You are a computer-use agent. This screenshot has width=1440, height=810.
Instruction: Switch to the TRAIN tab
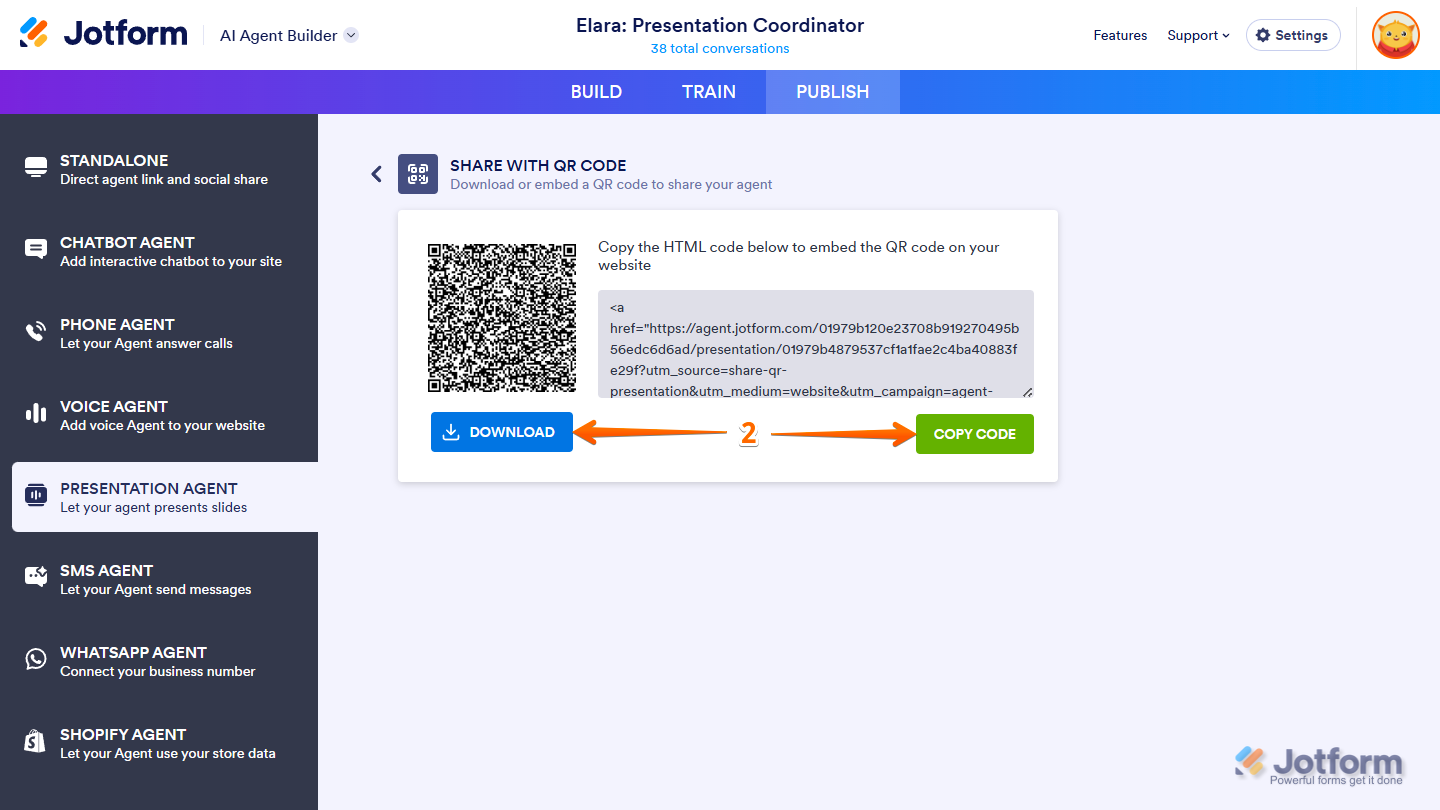[709, 92]
